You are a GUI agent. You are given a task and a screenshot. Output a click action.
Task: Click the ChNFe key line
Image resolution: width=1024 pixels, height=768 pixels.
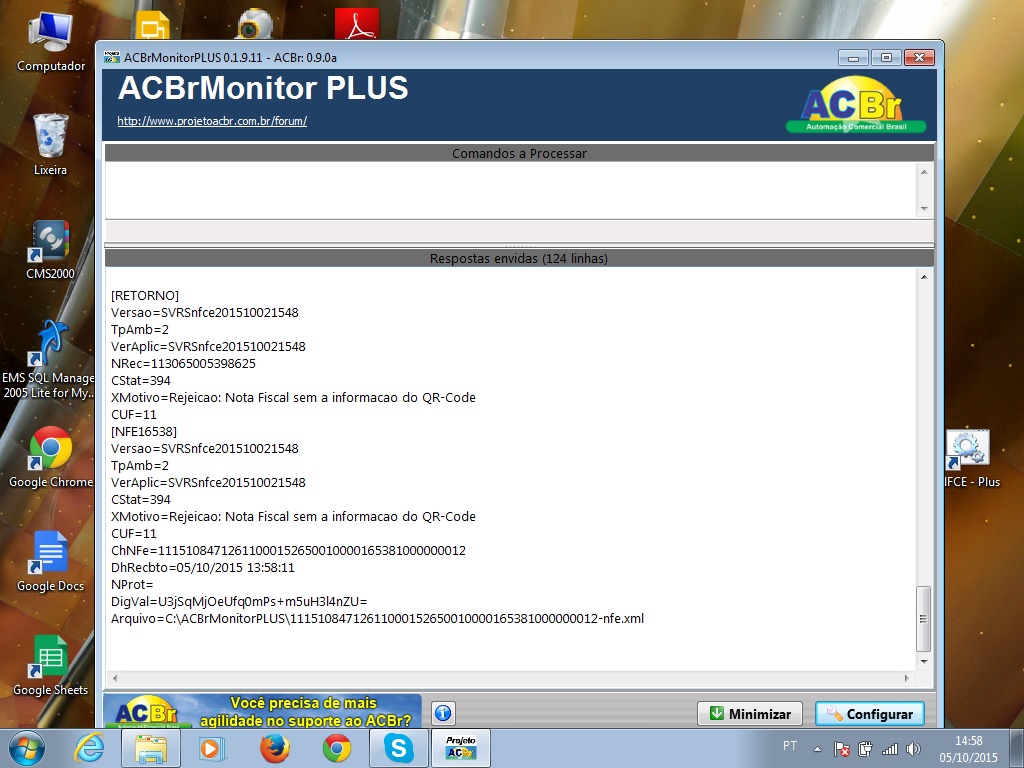289,551
